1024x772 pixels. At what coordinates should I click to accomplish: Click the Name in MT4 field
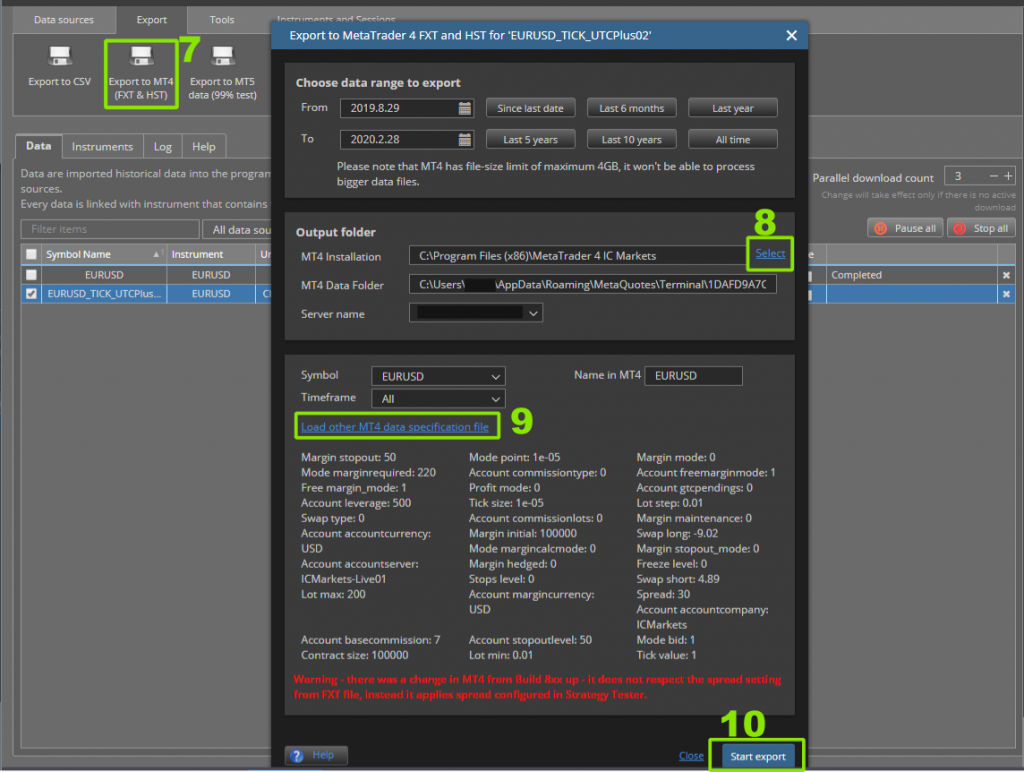(x=693, y=376)
